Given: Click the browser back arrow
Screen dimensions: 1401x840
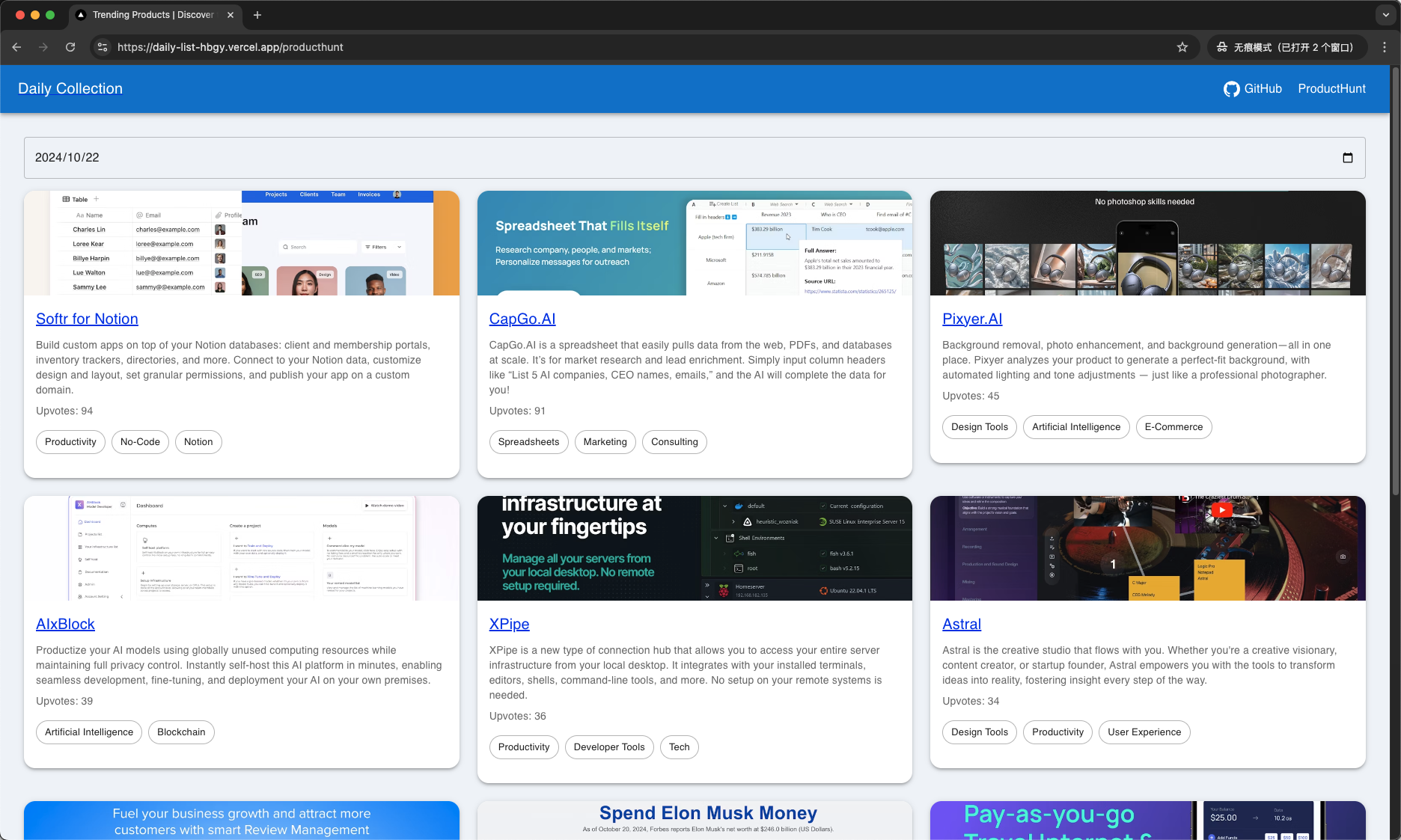Looking at the screenshot, I should [x=16, y=47].
